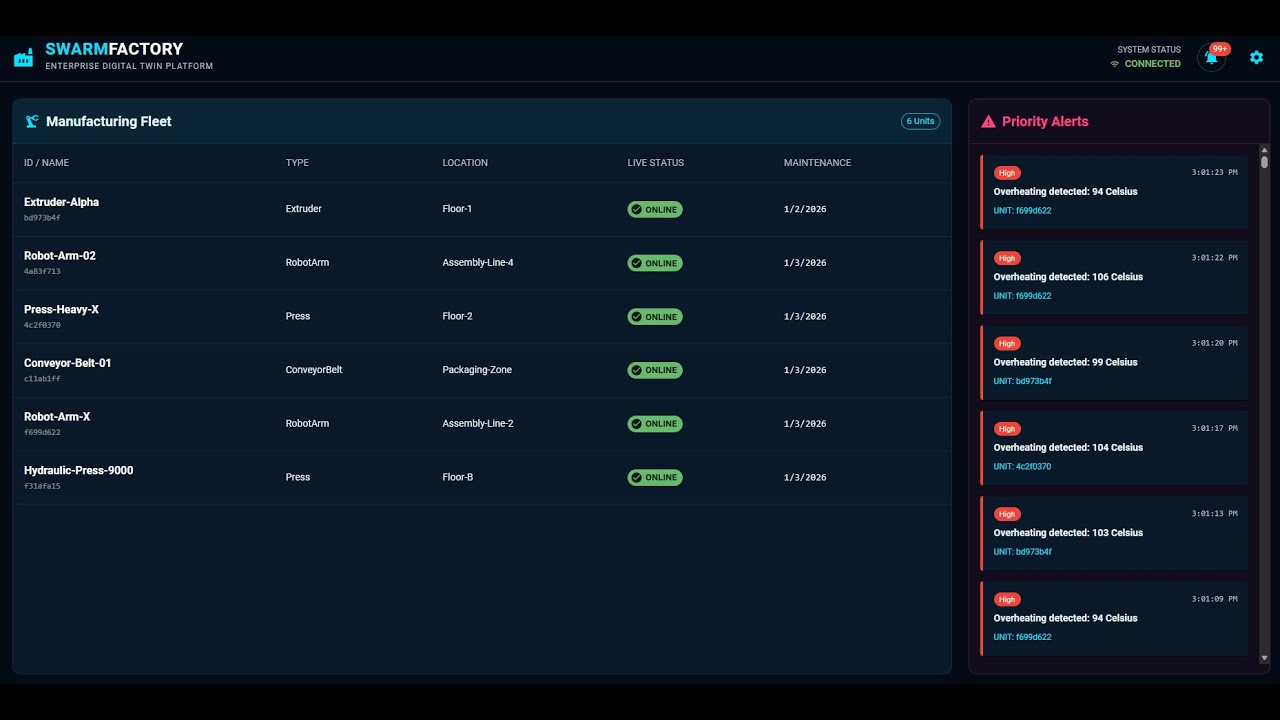
Task: Click the robot arm icon beside Manufacturing Fleet
Action: 32,121
